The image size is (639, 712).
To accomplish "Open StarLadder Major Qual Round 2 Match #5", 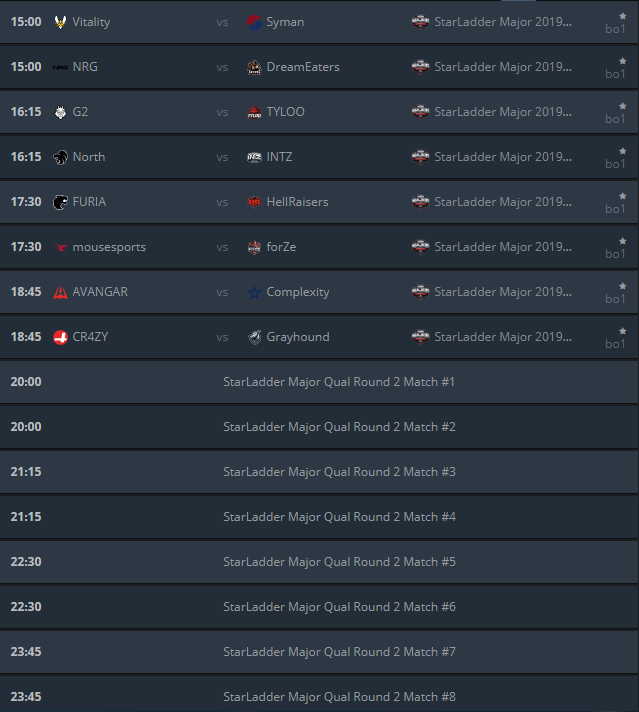I will [339, 562].
